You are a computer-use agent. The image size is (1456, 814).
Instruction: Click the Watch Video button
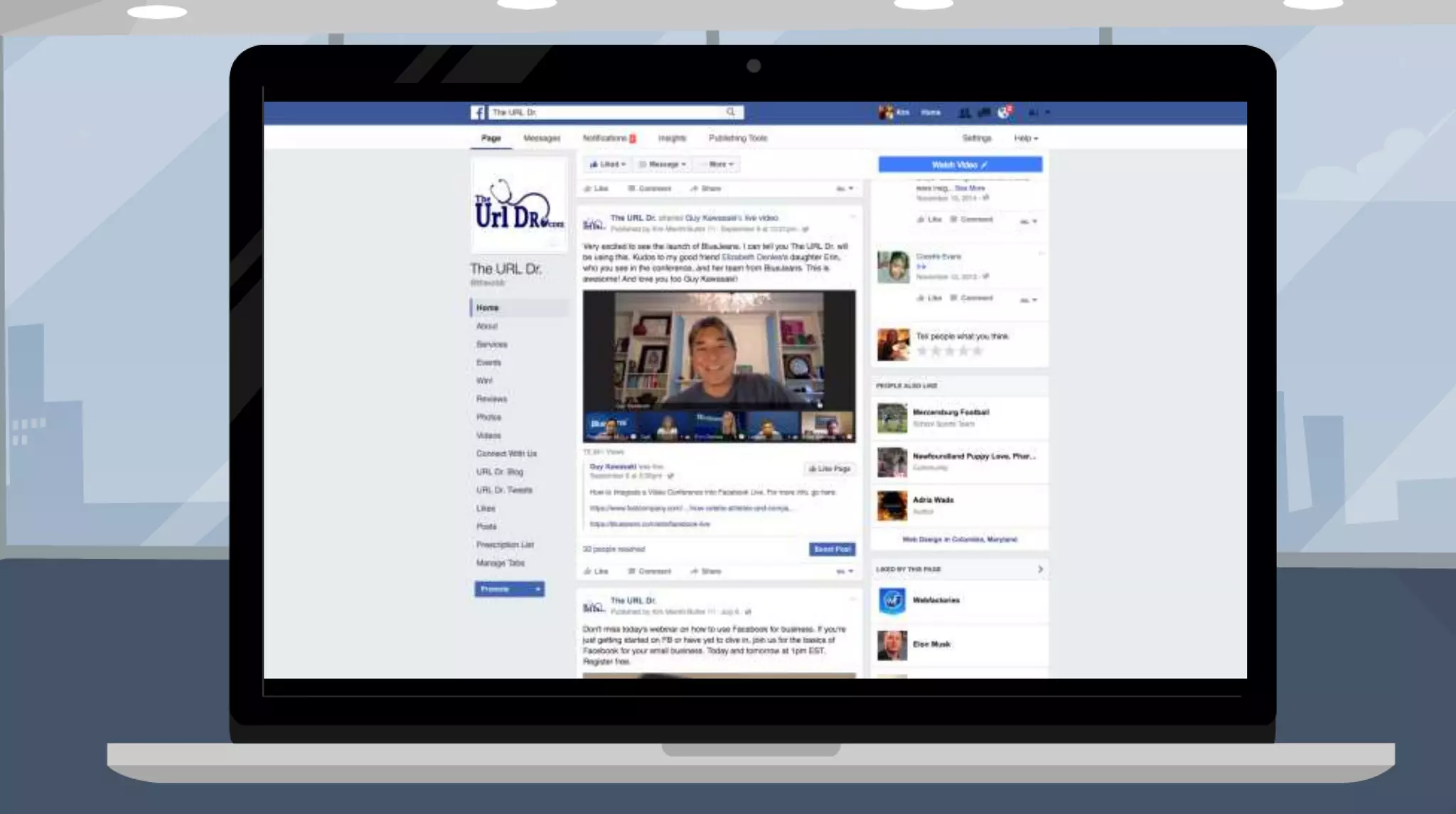[x=960, y=165]
